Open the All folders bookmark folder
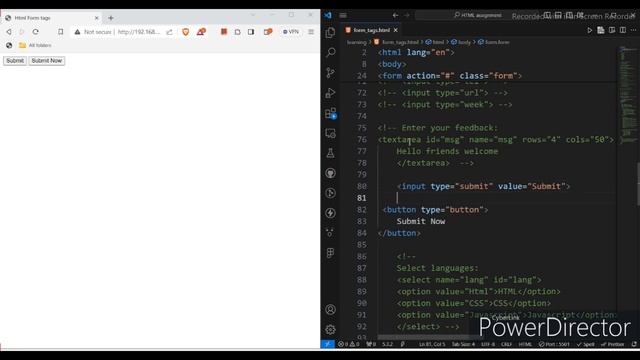 [35, 45]
